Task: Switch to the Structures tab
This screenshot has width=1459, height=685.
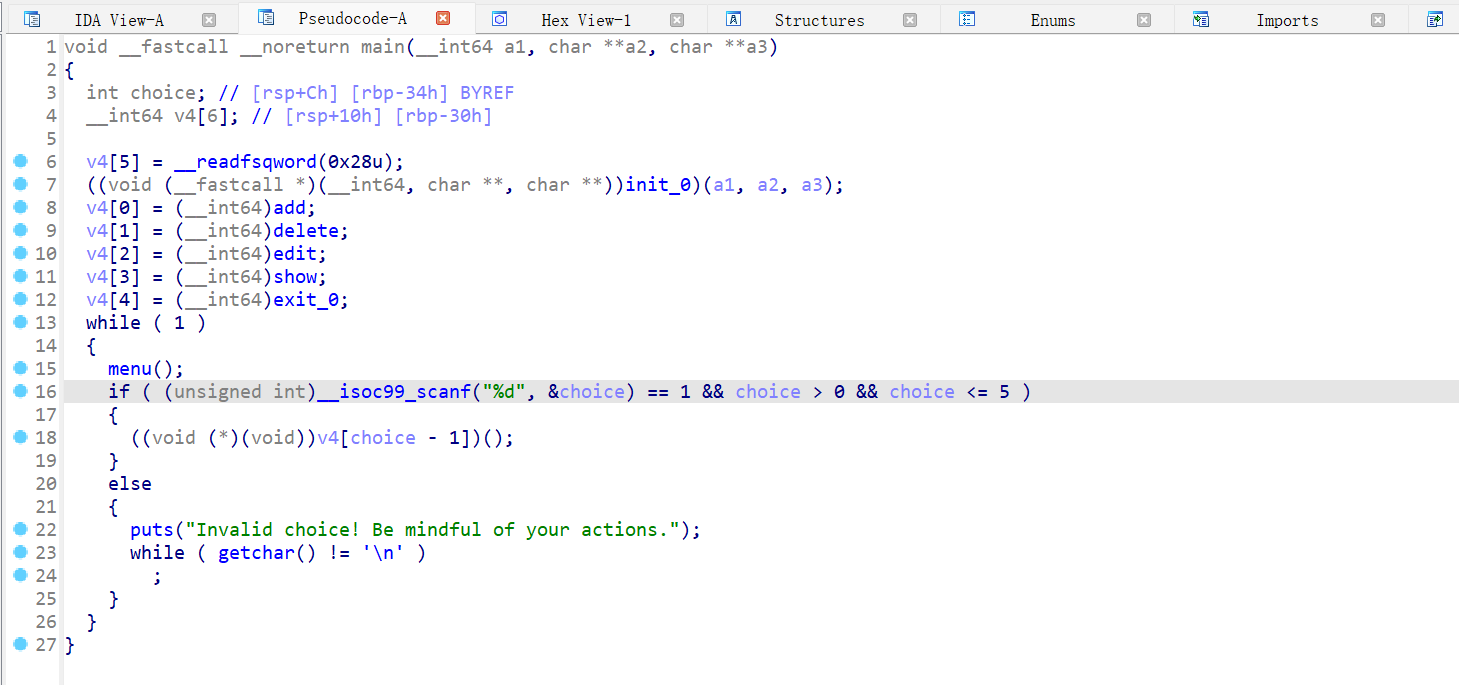Action: 819,20
